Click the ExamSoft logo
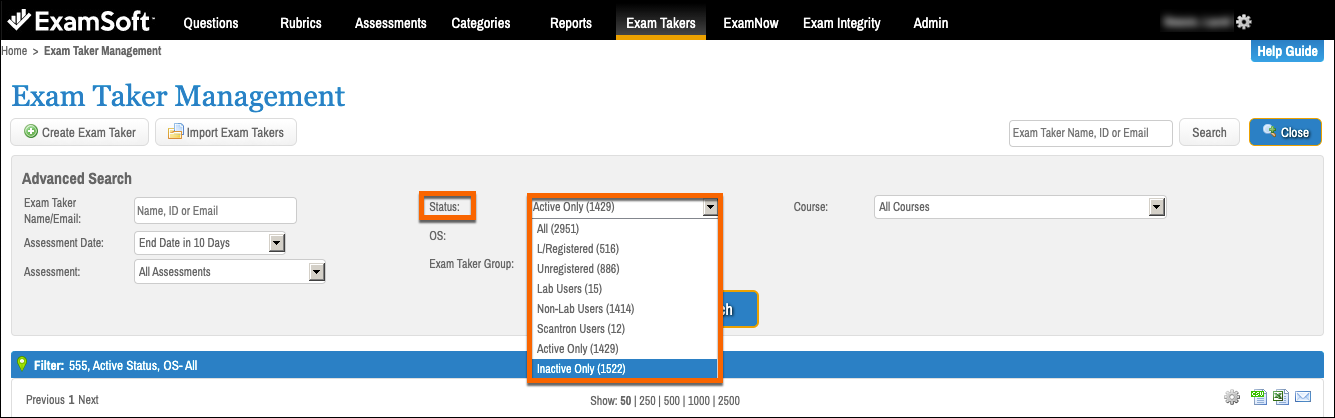 point(80,20)
